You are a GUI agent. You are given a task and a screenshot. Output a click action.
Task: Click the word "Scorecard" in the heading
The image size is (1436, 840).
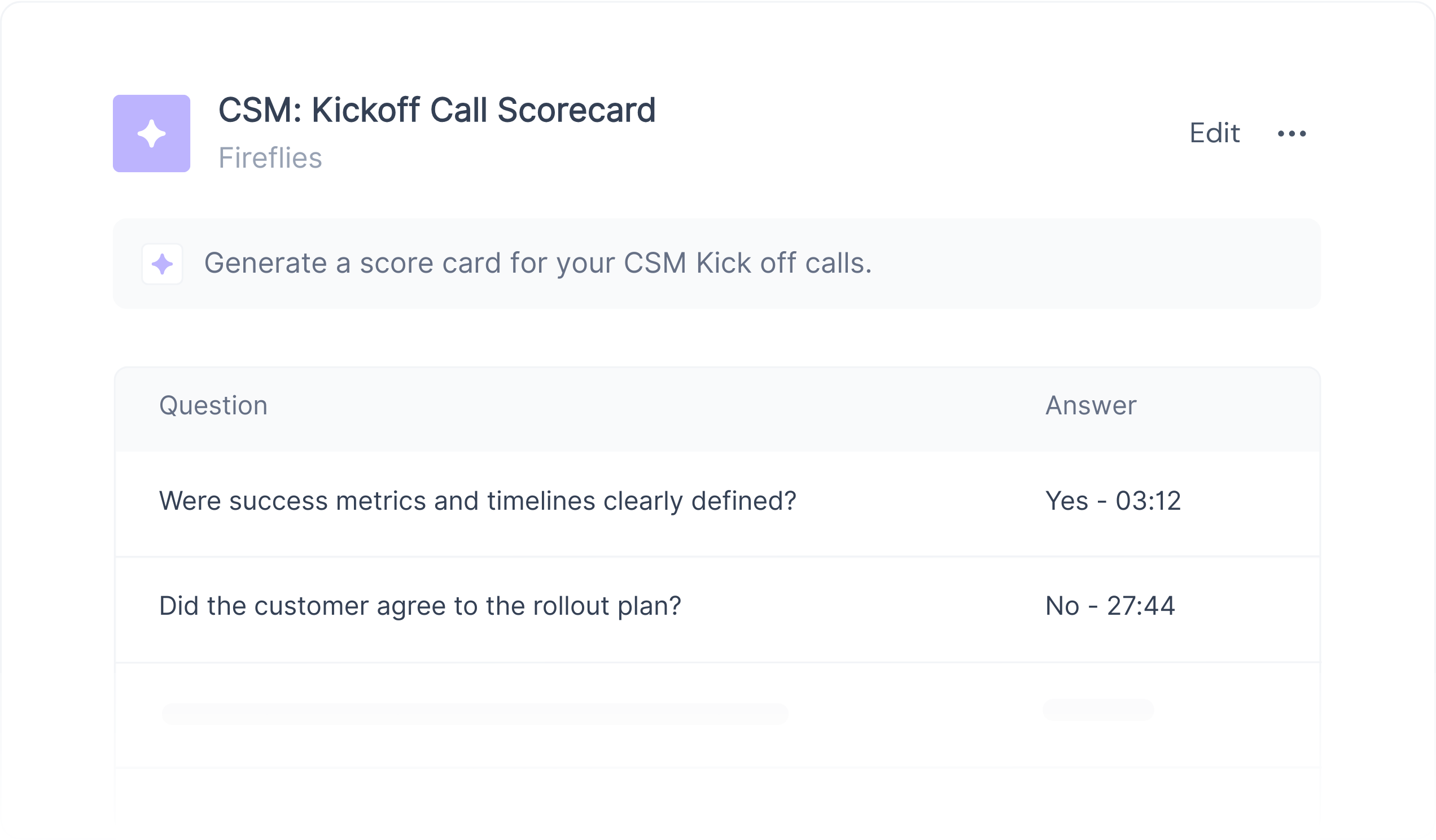point(576,110)
